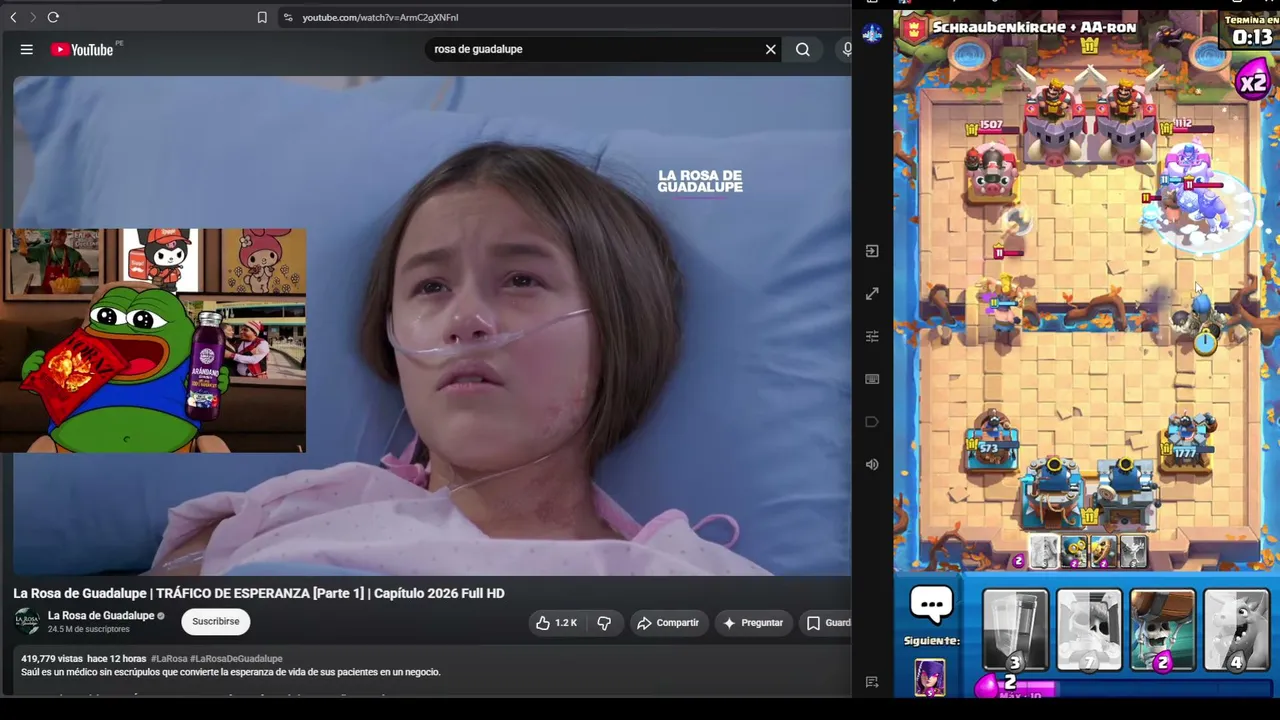This screenshot has height=720, width=1280.
Task: Select the 4-elixir dragon card
Action: click(x=1237, y=630)
